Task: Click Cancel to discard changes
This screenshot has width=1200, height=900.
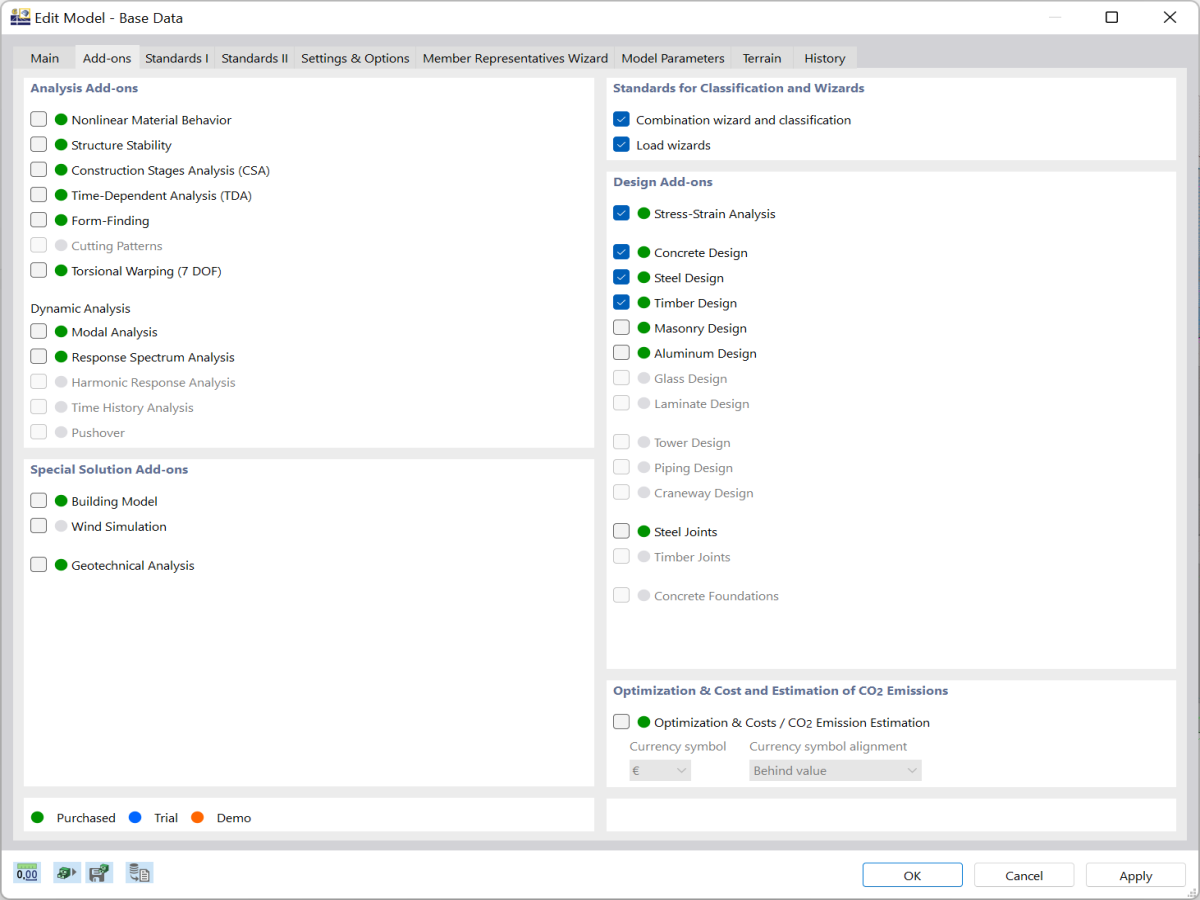Action: (x=1024, y=875)
